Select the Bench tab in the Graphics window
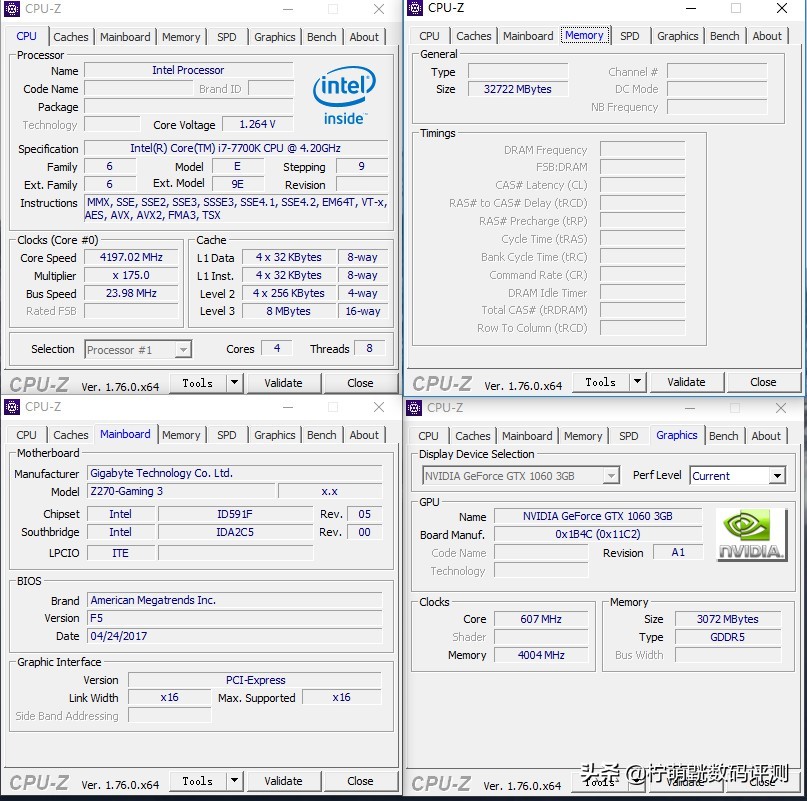The image size is (807, 801). tap(724, 436)
